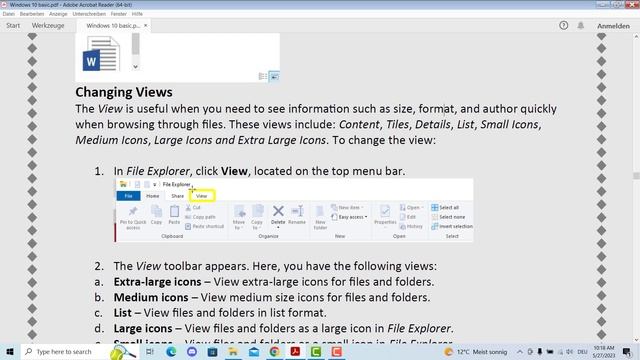Image resolution: width=640 pixels, height=360 pixels.
Task: Click the 'Changing Views' heading
Action: click(124, 92)
